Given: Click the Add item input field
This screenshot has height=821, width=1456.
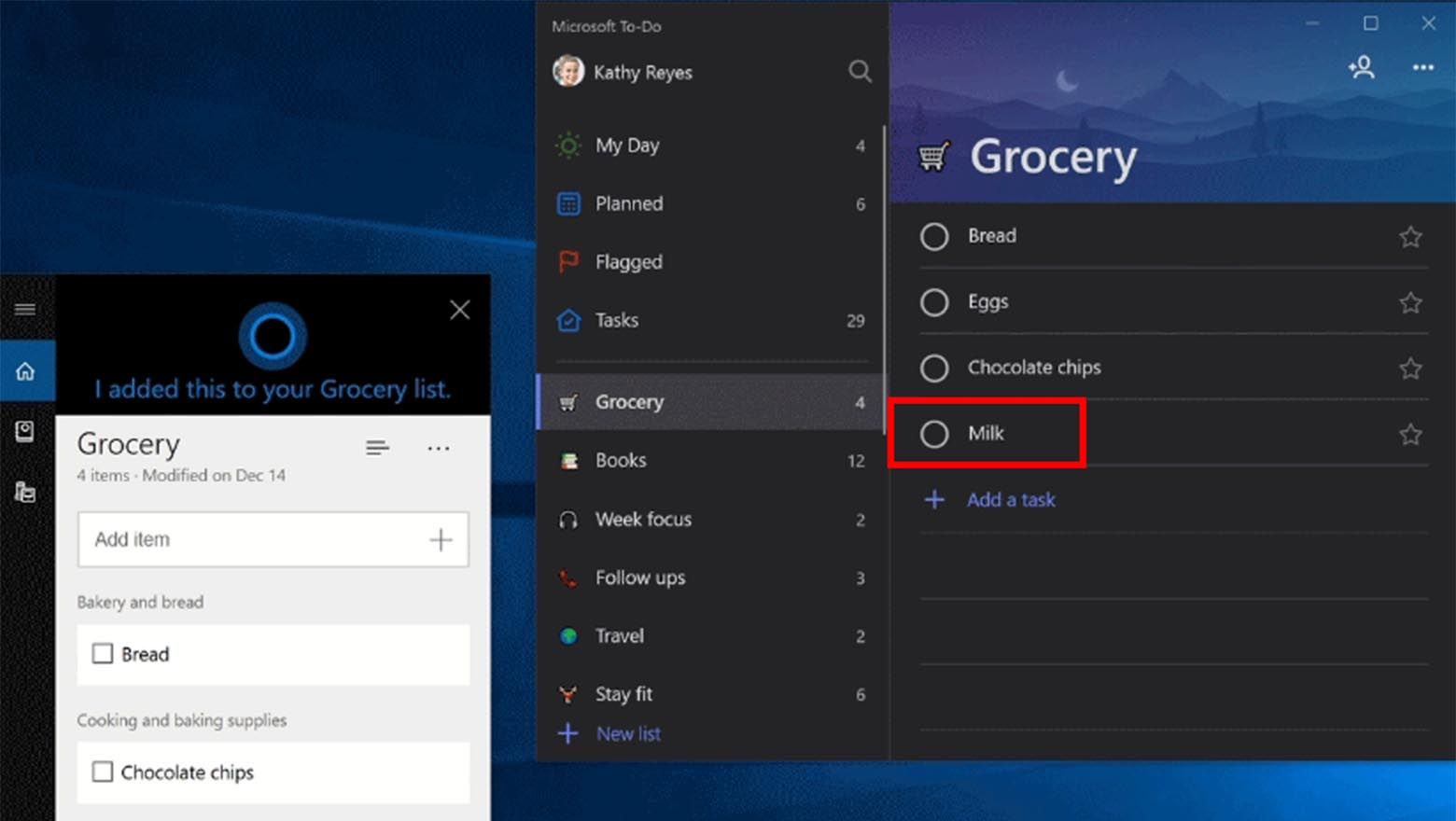Looking at the screenshot, I should pos(273,539).
